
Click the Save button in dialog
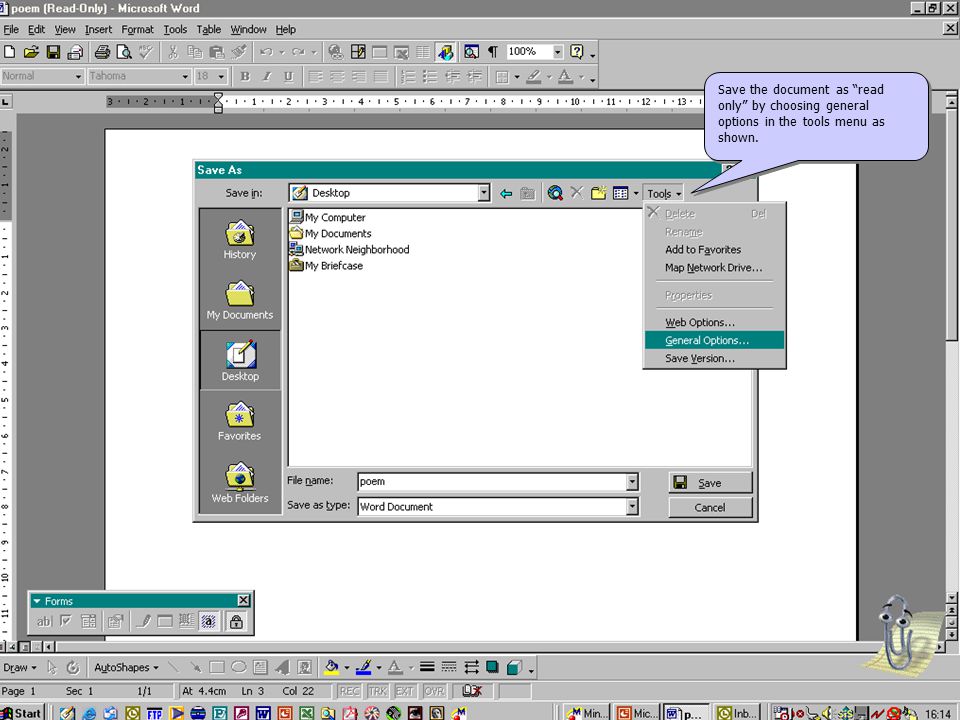(x=710, y=483)
